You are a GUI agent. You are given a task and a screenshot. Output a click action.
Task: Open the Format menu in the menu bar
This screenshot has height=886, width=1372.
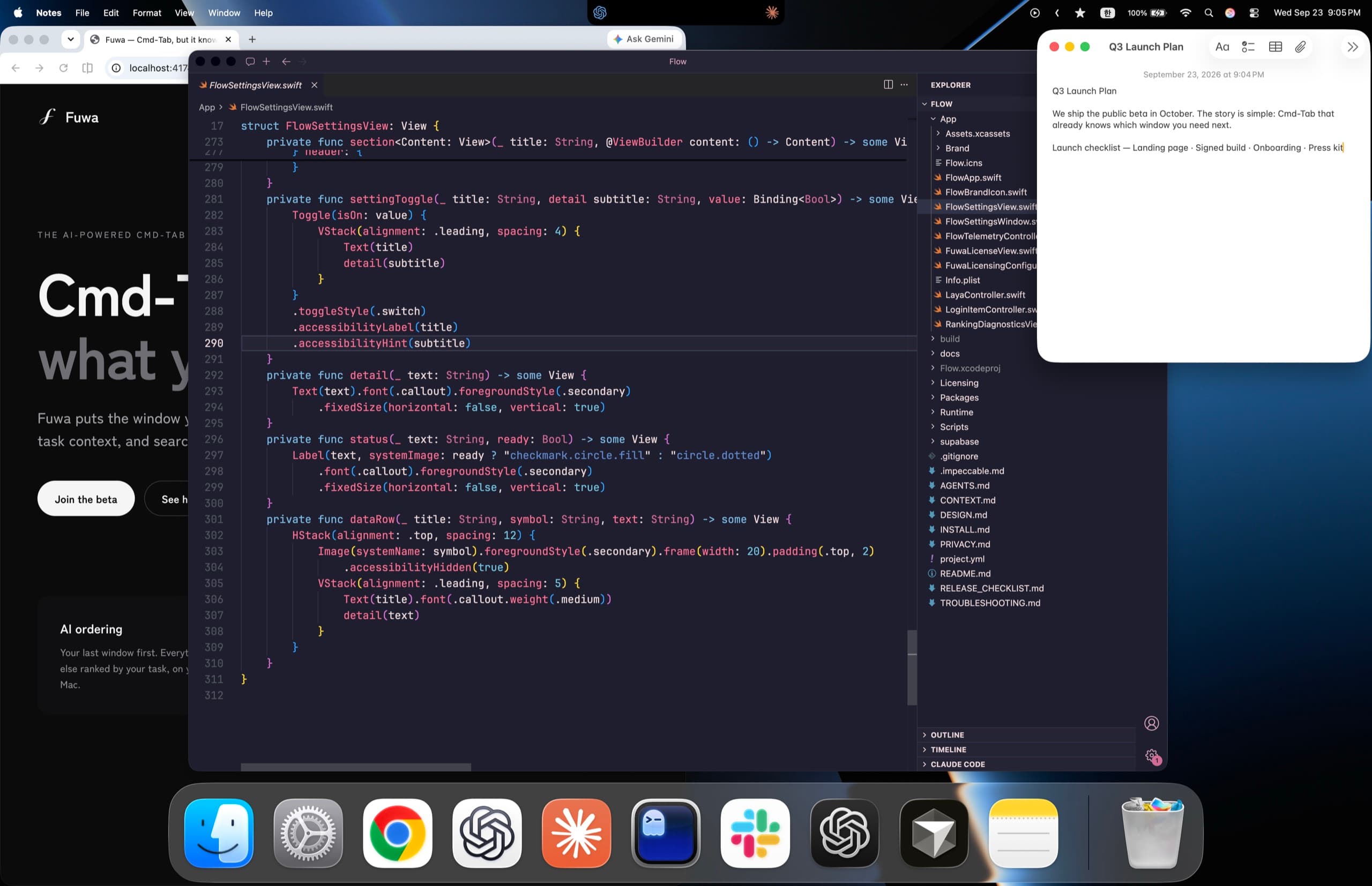tap(147, 13)
